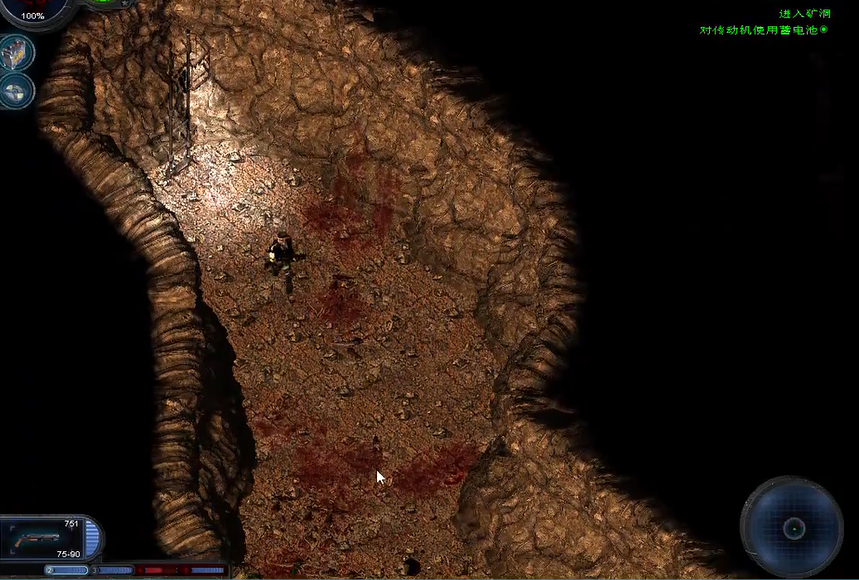This screenshot has height=580, width=859.
Task: Select weapon slot 2 in bottom bar
Action: point(67,570)
